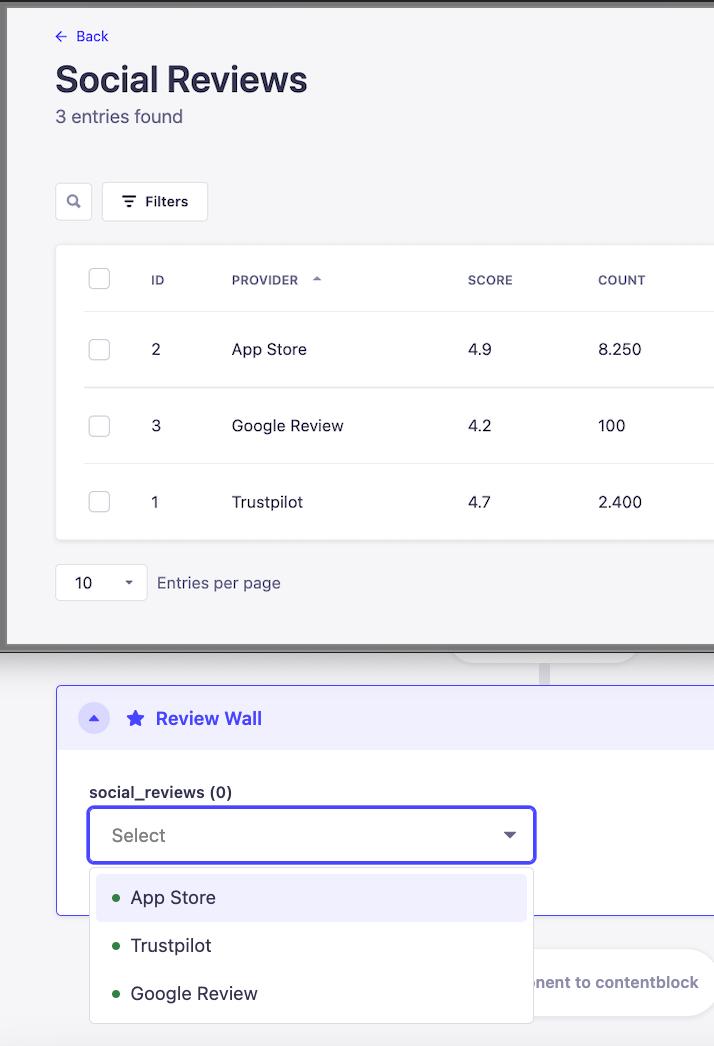Click the Review Wall title
The image size is (714, 1046).
click(x=209, y=718)
